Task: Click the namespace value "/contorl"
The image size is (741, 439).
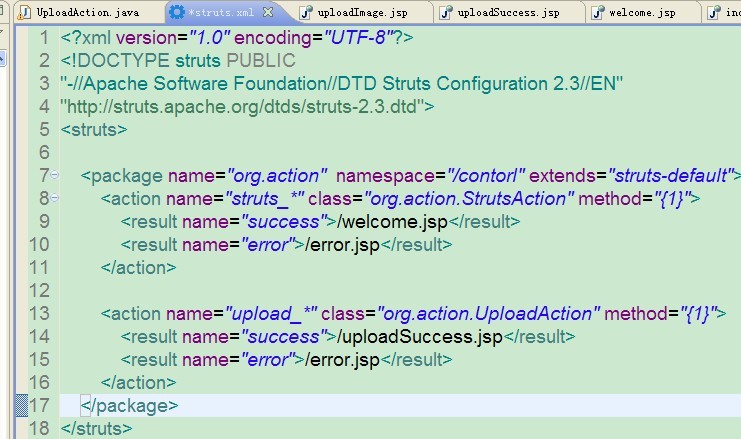Action: pyautogui.click(x=486, y=176)
